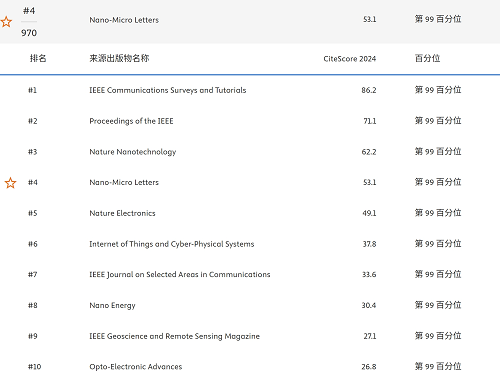This screenshot has height=385, width=500.
Task: Click the 53.1 value in the top summary row
Action: coord(370,19)
